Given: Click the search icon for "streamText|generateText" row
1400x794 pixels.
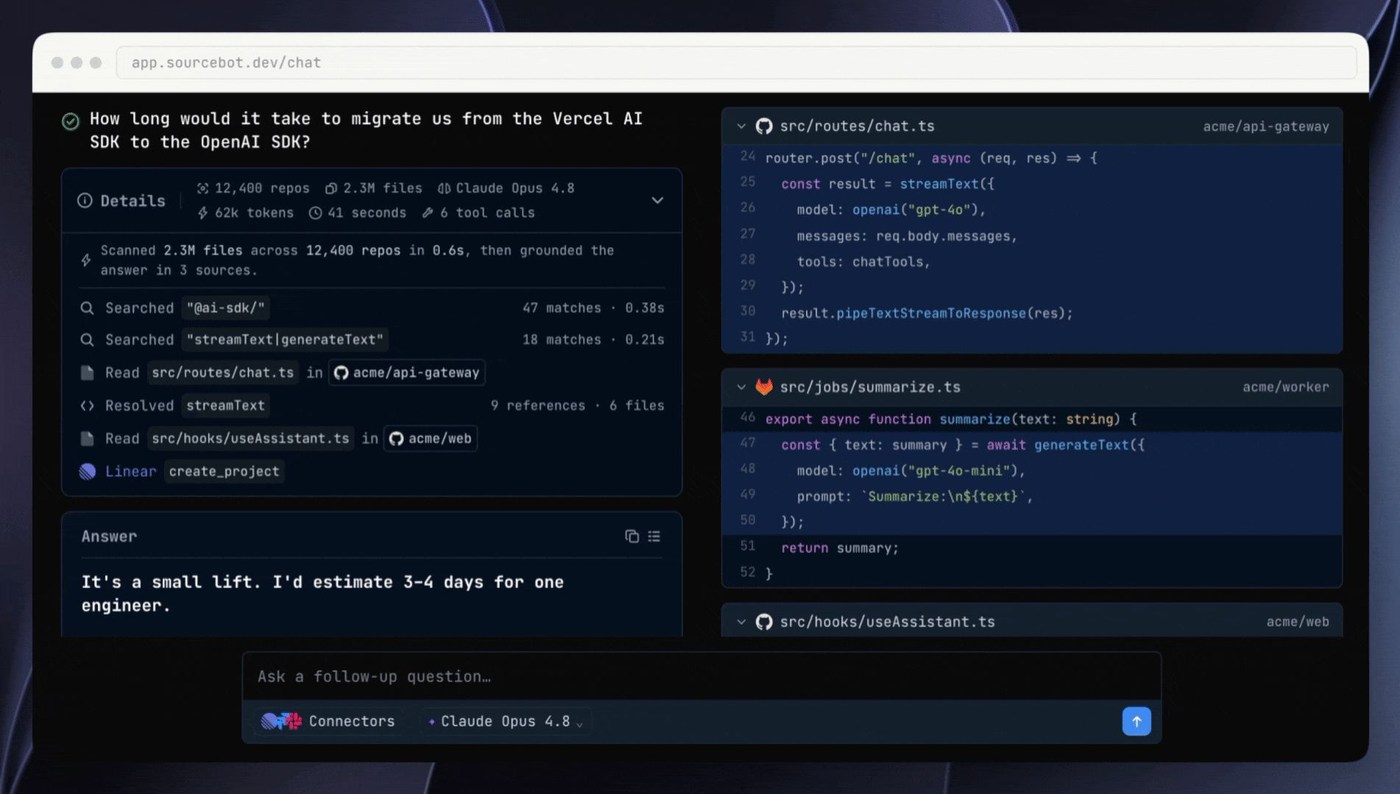Looking at the screenshot, I should (x=87, y=340).
